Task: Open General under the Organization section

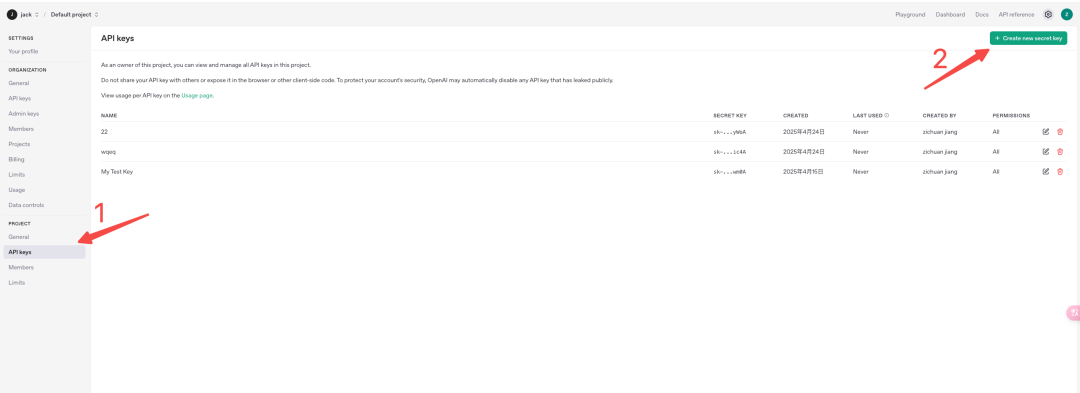Action: click(19, 83)
